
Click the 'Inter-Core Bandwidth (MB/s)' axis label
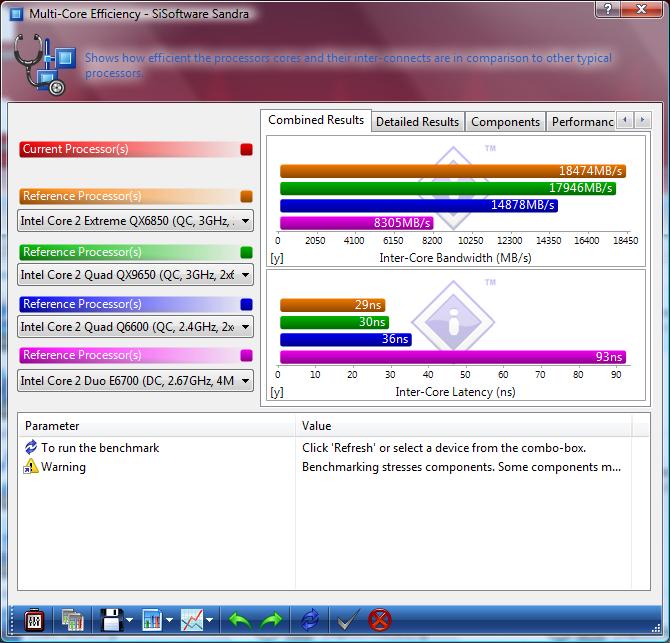click(x=455, y=258)
